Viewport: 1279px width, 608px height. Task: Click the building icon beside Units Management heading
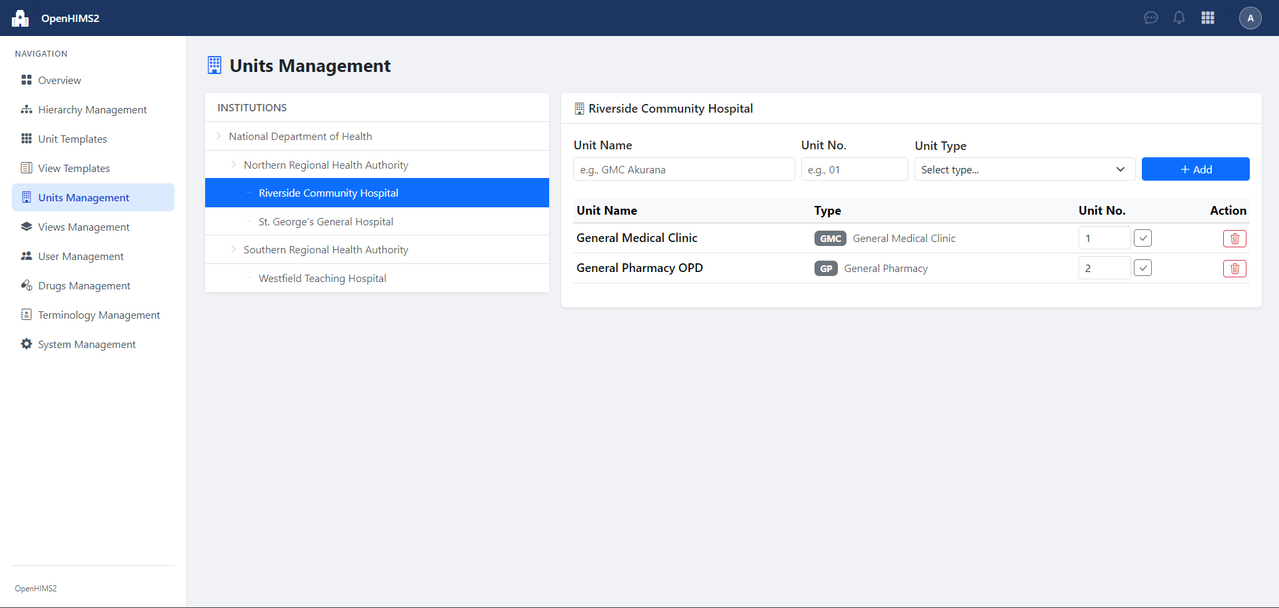tap(214, 66)
